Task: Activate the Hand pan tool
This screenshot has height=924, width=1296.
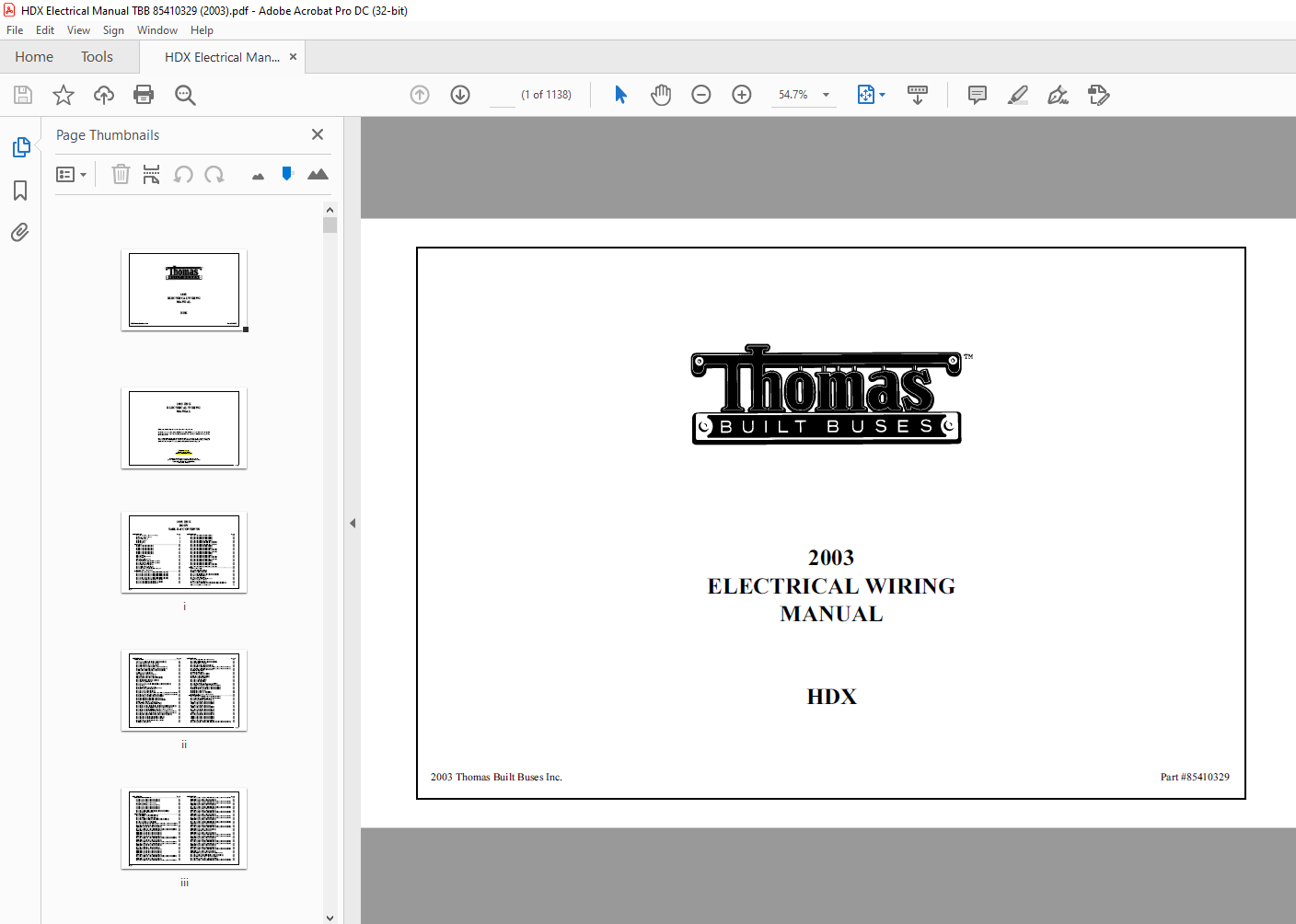Action: coord(661,95)
